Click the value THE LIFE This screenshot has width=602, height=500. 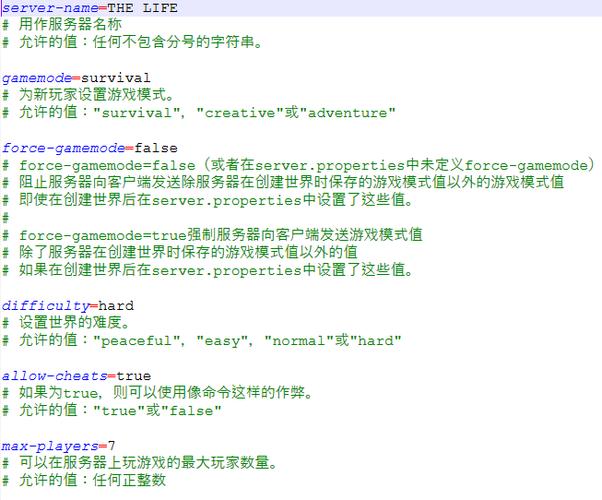pyautogui.click(x=142, y=8)
